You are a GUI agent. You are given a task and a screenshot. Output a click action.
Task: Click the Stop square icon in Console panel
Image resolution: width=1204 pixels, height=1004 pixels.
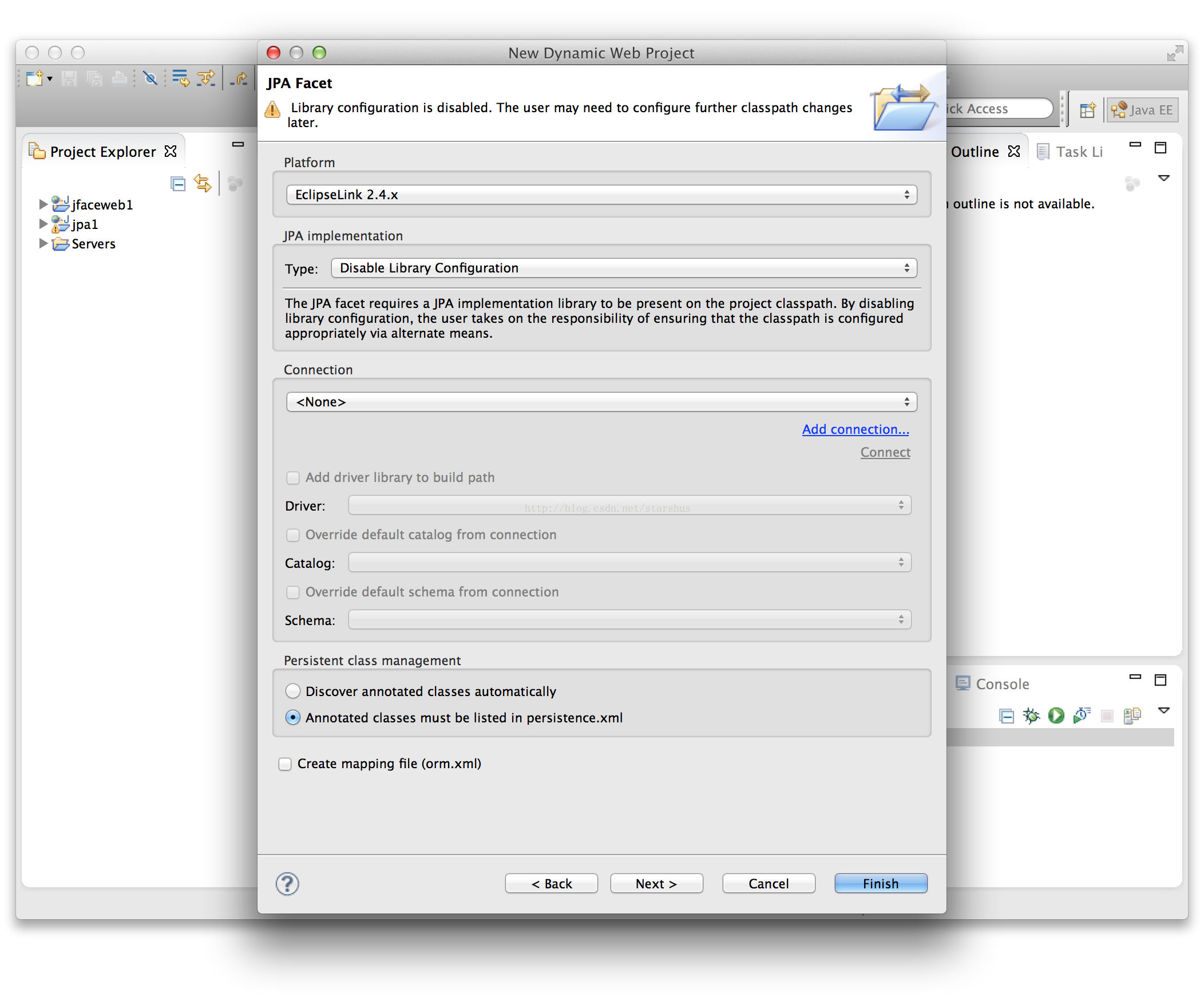pyautogui.click(x=1107, y=716)
